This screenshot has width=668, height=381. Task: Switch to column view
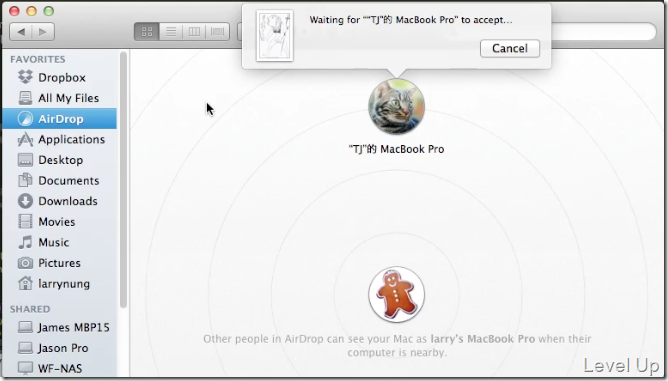(x=194, y=32)
